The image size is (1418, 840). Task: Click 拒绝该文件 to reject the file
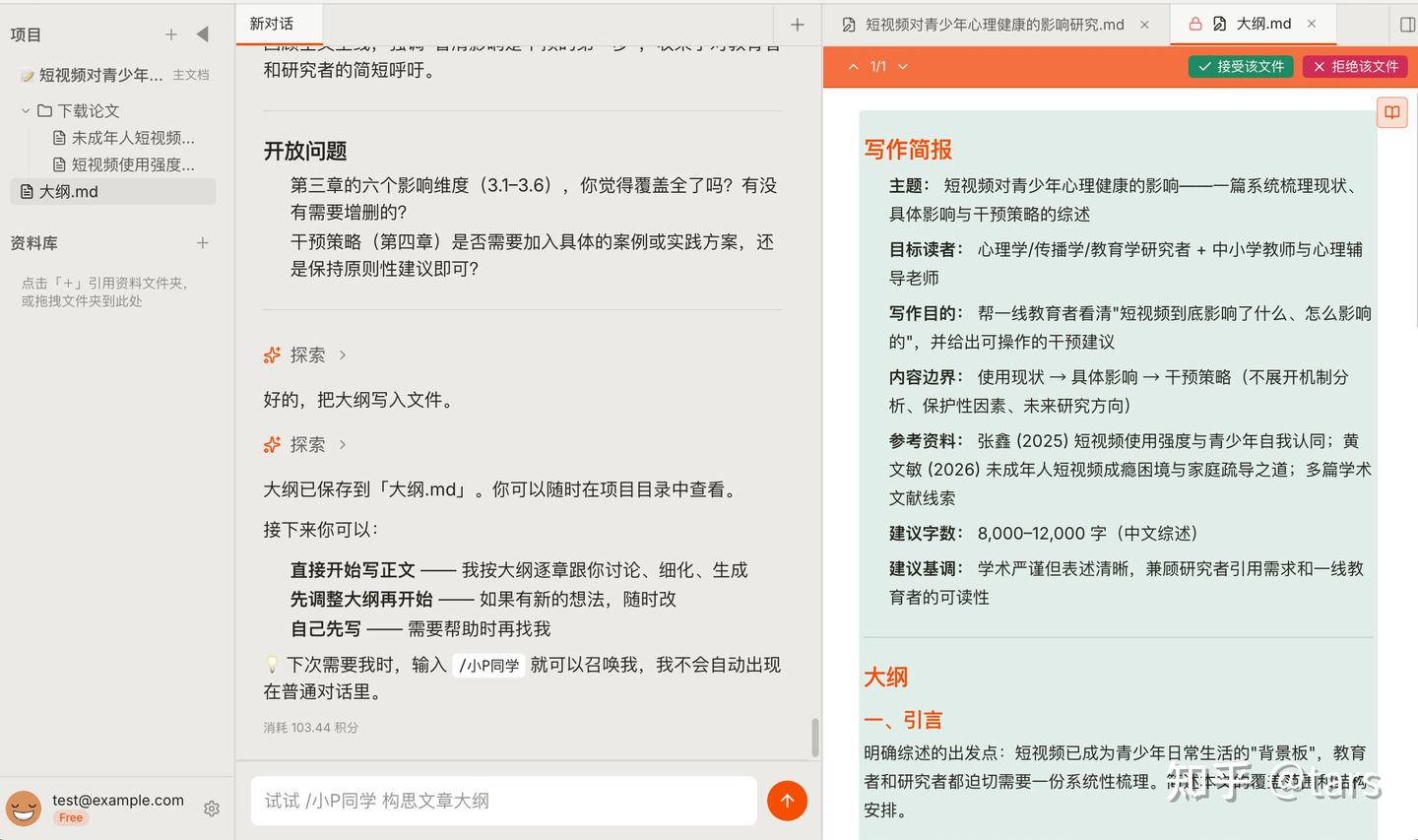tap(1355, 66)
